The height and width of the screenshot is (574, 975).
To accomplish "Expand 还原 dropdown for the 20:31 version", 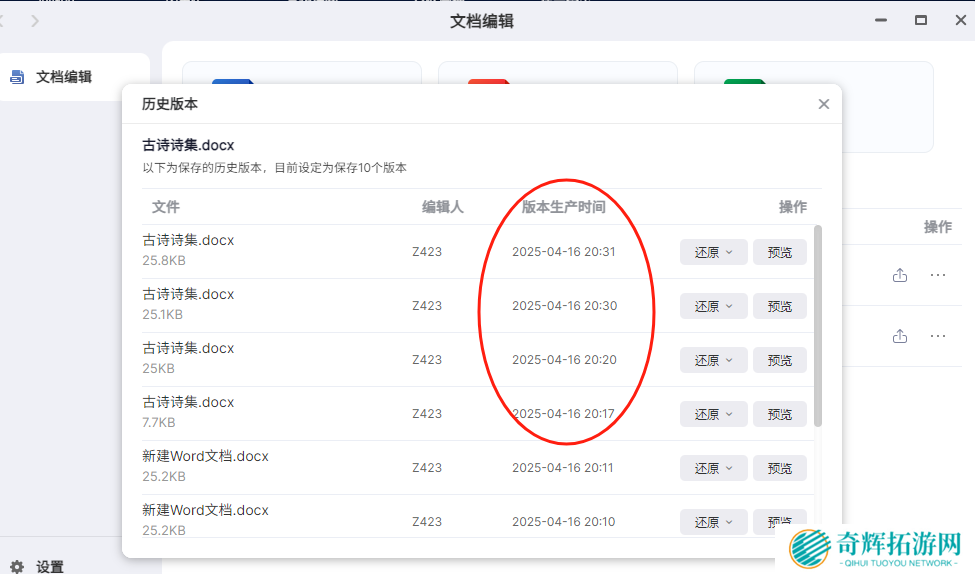I will 714,252.
